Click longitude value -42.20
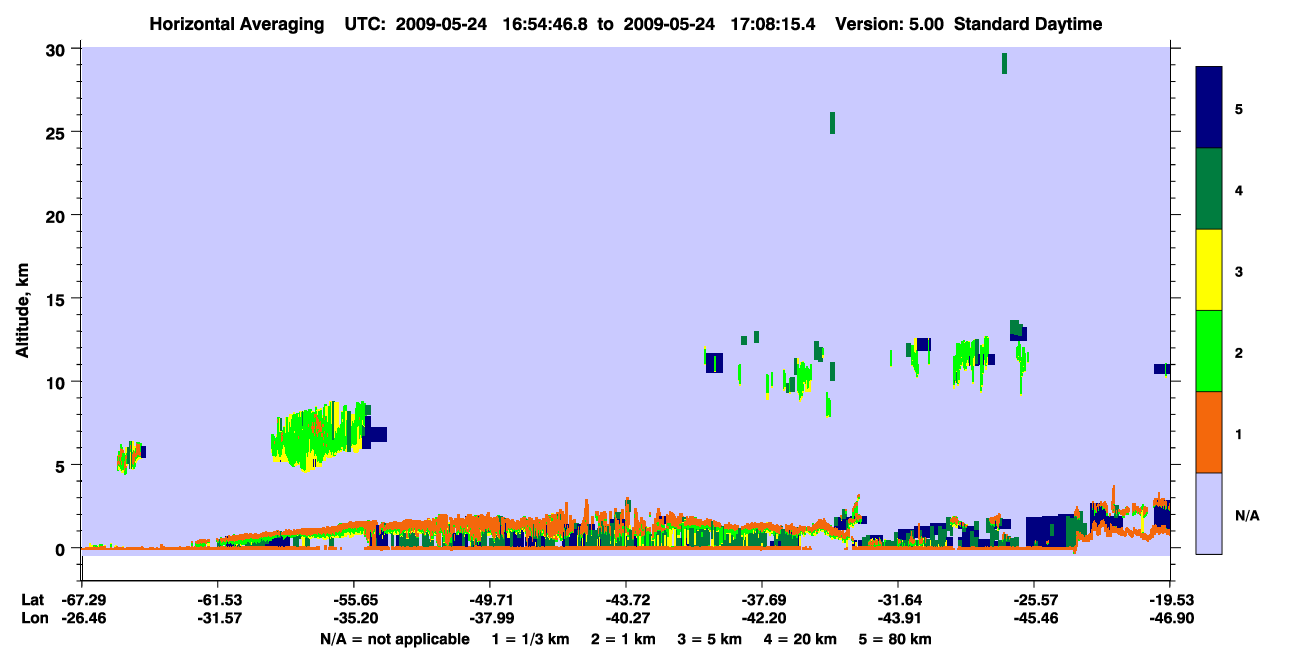 tap(762, 618)
